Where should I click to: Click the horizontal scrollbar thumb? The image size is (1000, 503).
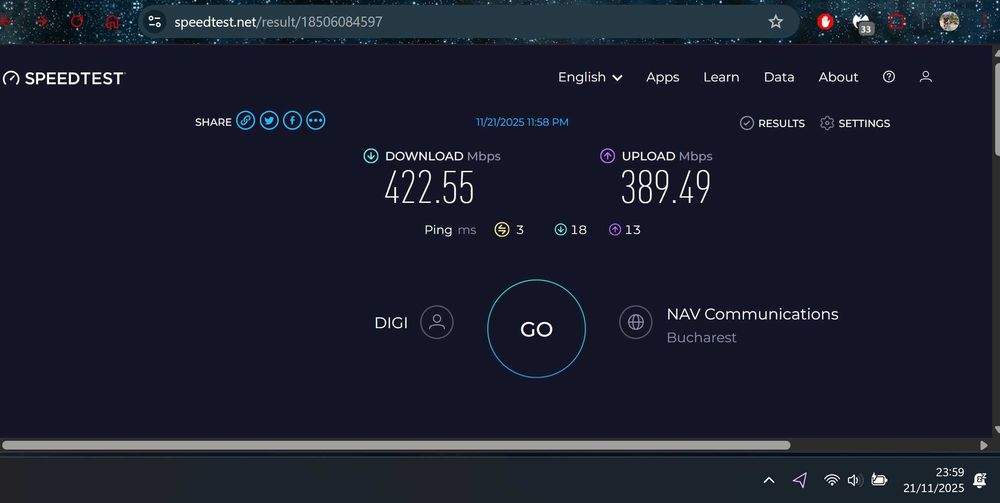[x=396, y=445]
